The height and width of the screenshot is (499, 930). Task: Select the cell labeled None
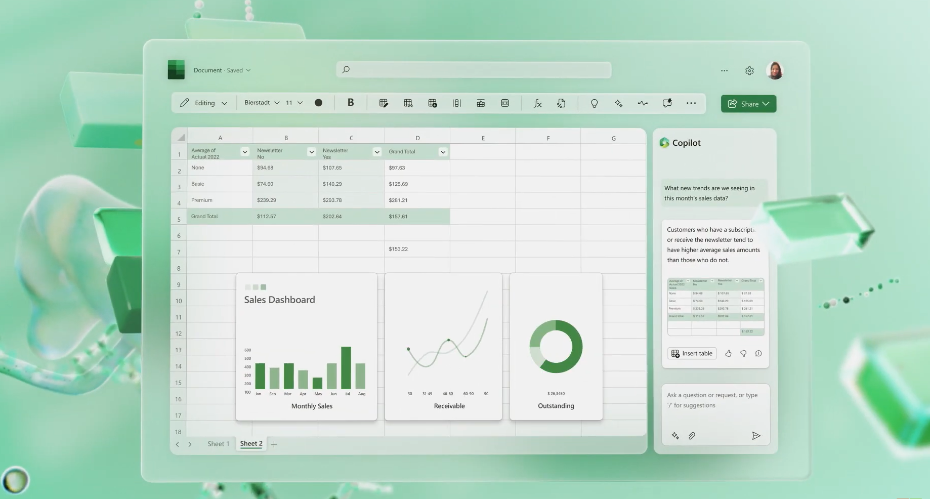pyautogui.click(x=219, y=168)
